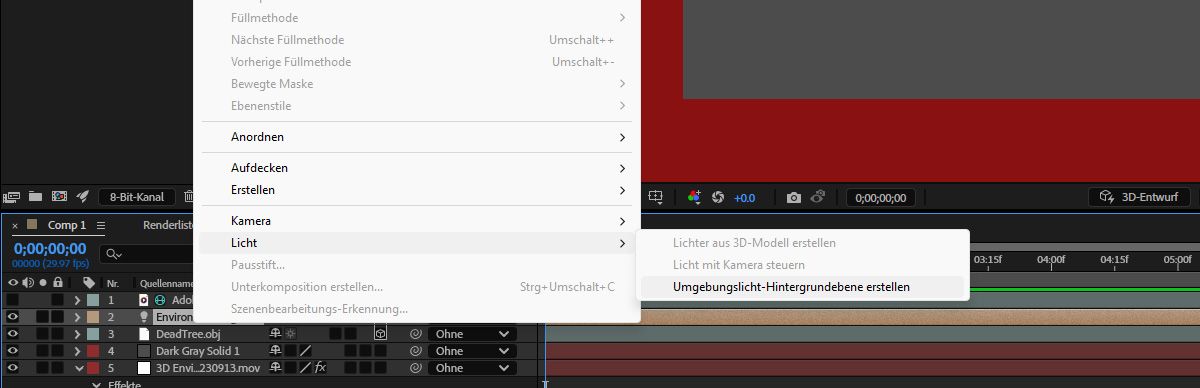Open the Kamera submenu
Image resolution: width=1200 pixels, height=388 pixels.
coord(416,221)
